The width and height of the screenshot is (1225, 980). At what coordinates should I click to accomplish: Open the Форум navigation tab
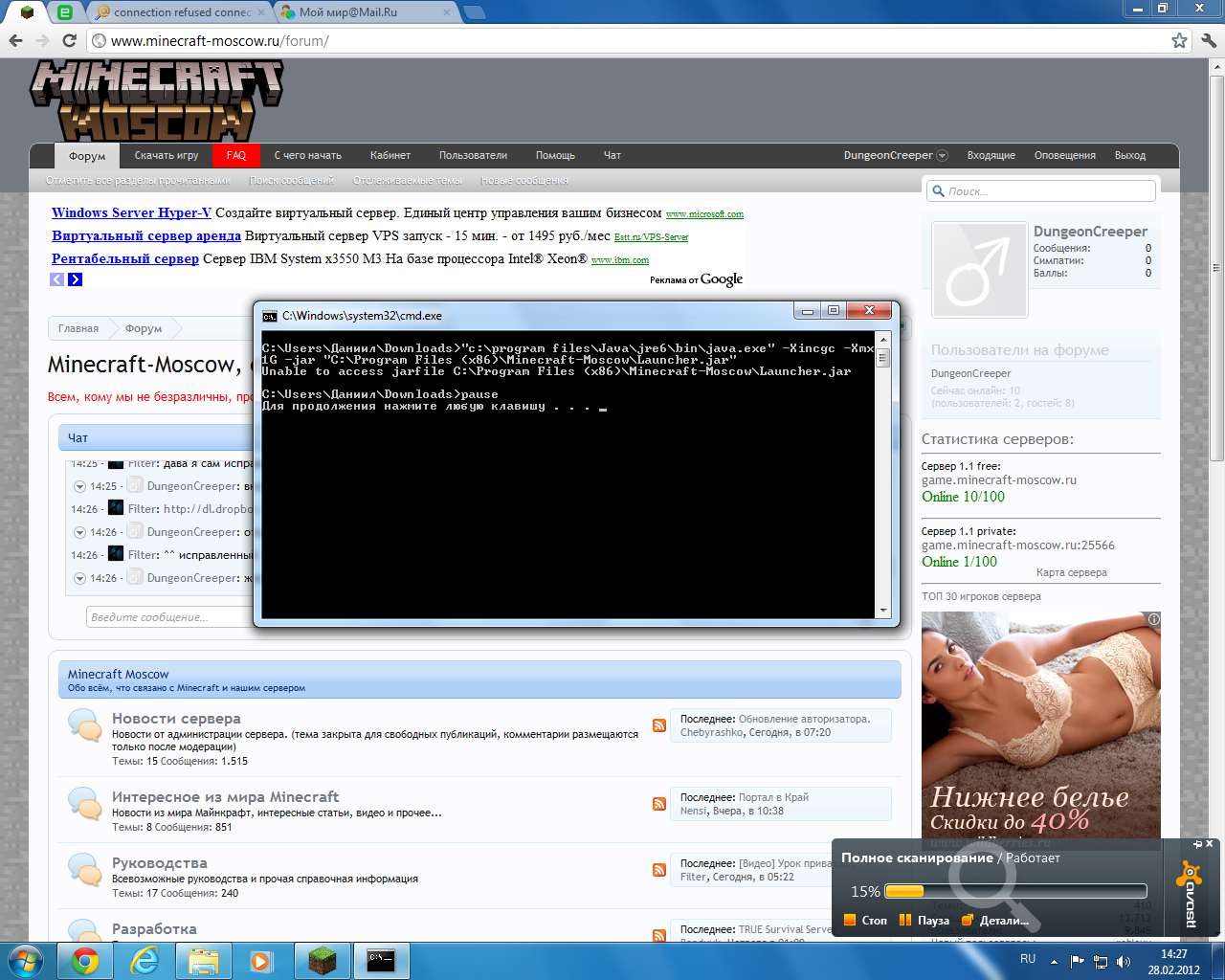tap(87, 156)
